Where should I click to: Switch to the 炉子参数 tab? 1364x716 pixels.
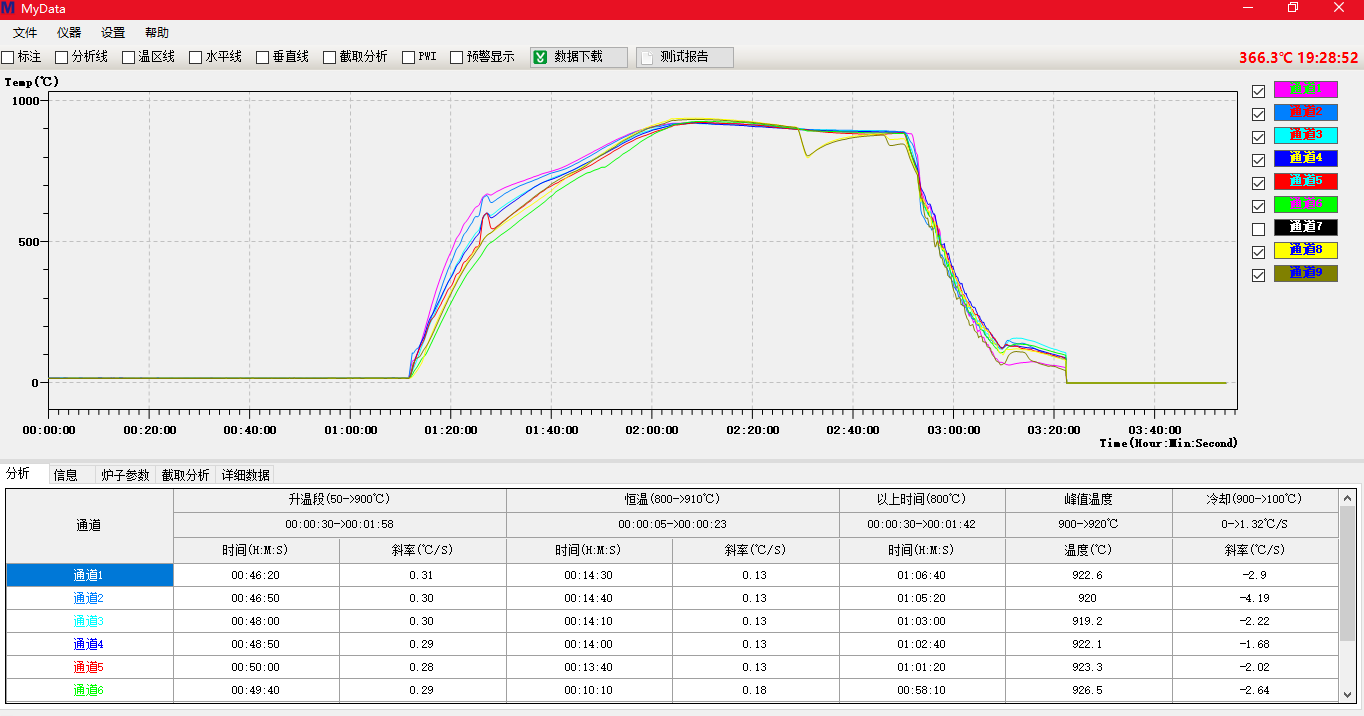125,475
